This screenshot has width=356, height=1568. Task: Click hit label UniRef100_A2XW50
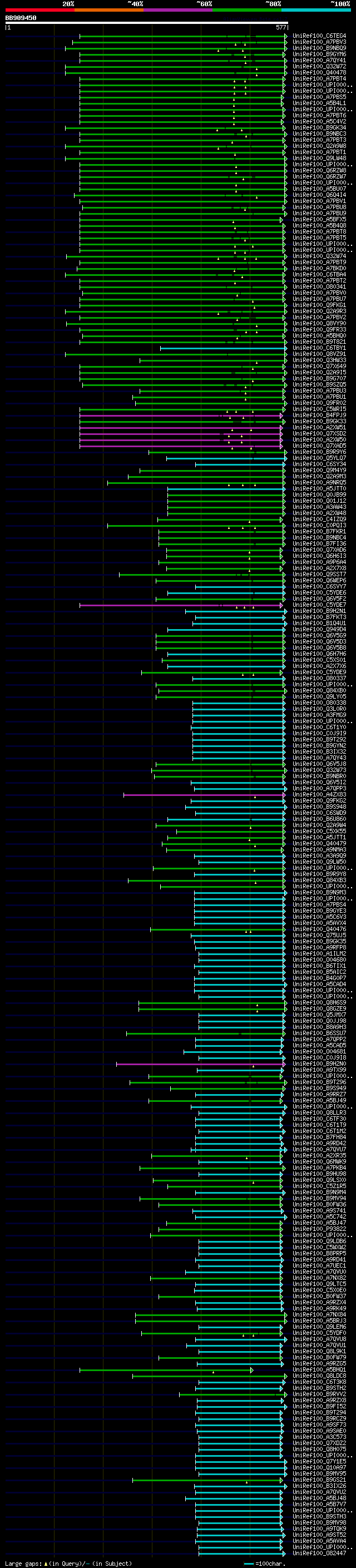tap(319, 439)
